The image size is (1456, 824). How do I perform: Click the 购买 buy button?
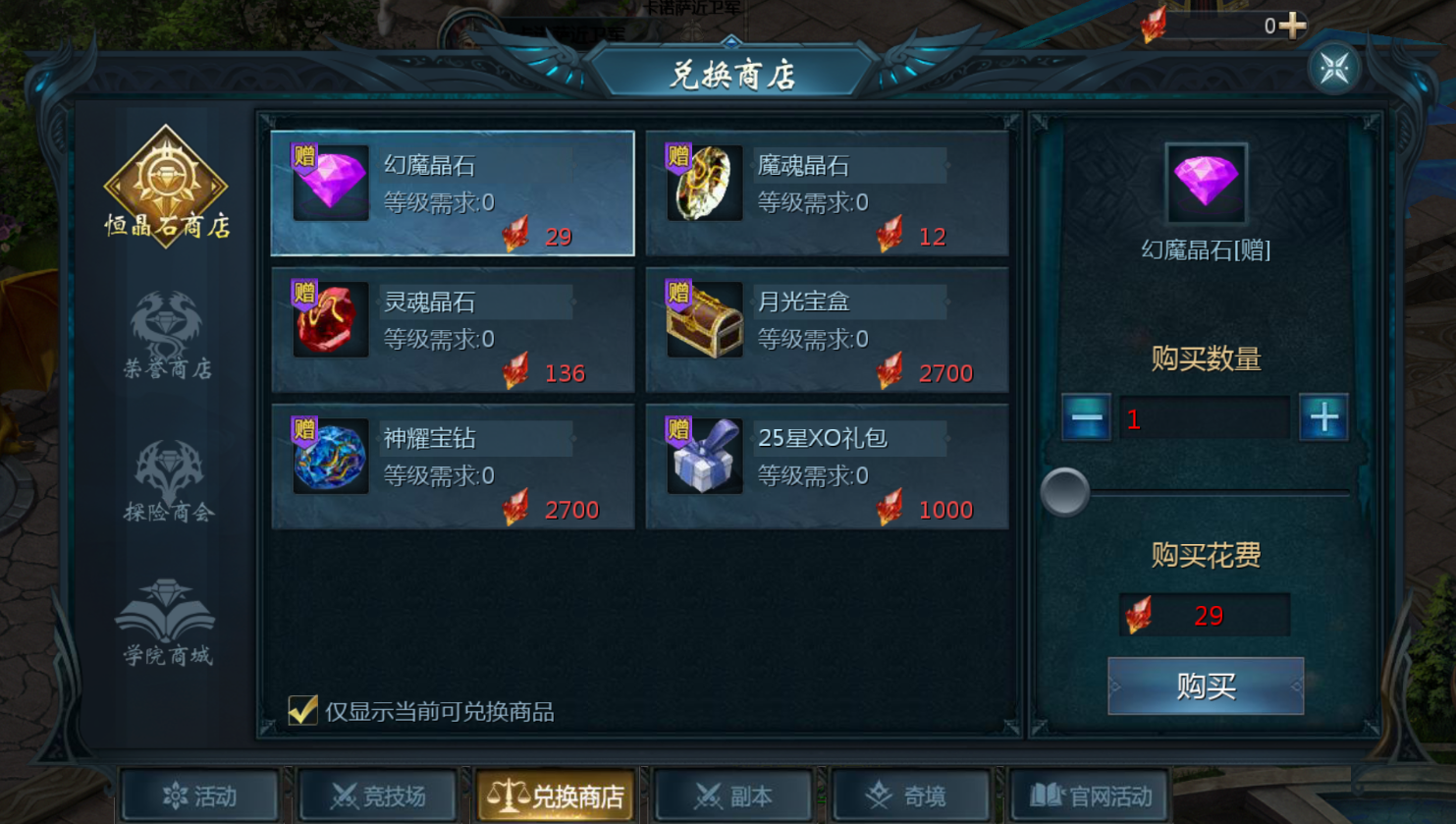1206,686
